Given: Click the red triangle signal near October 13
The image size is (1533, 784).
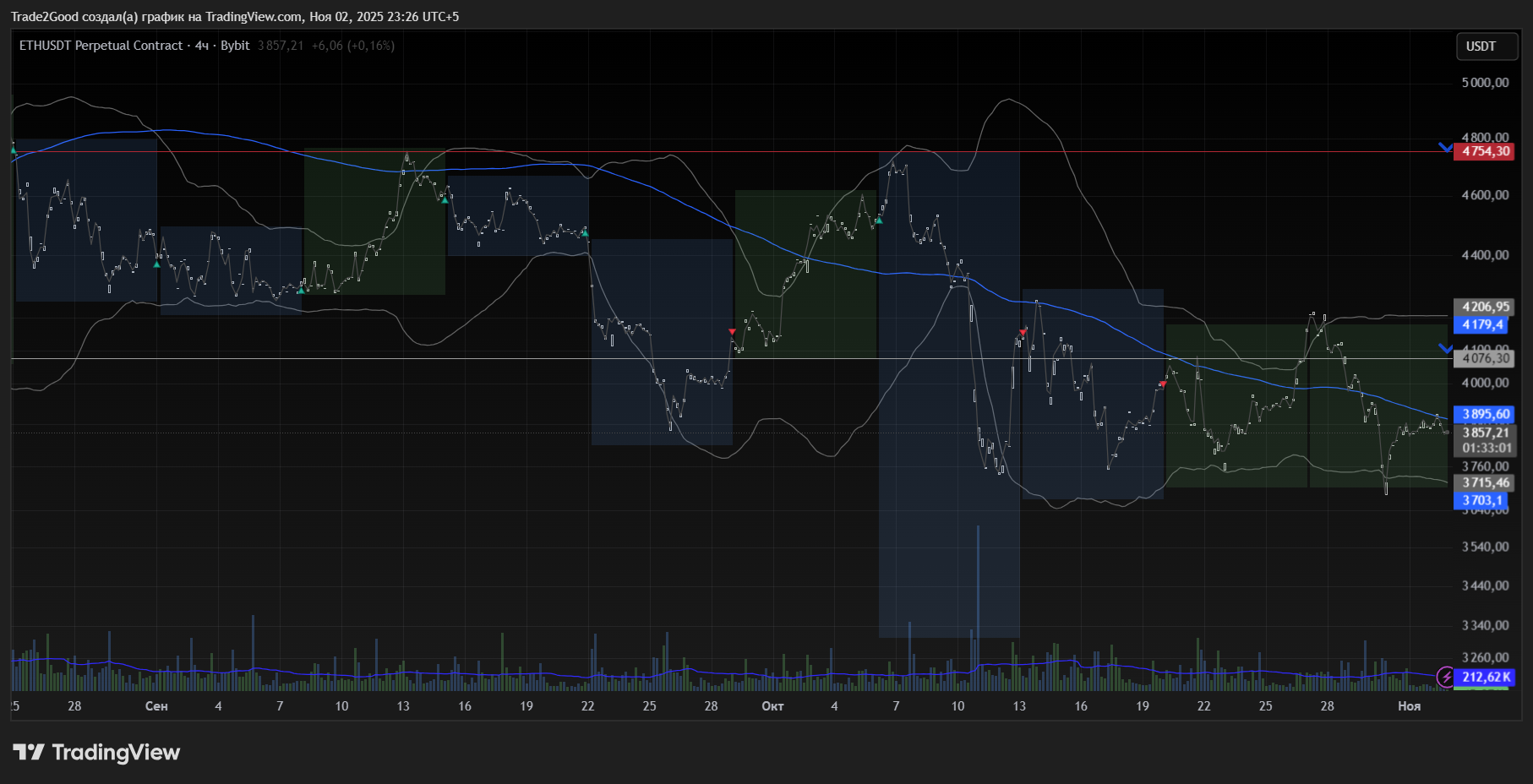Looking at the screenshot, I should point(1023,333).
